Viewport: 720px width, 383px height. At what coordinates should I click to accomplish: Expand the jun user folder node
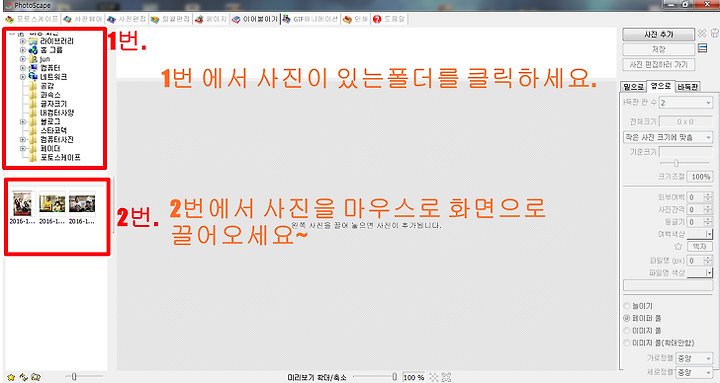22,59
